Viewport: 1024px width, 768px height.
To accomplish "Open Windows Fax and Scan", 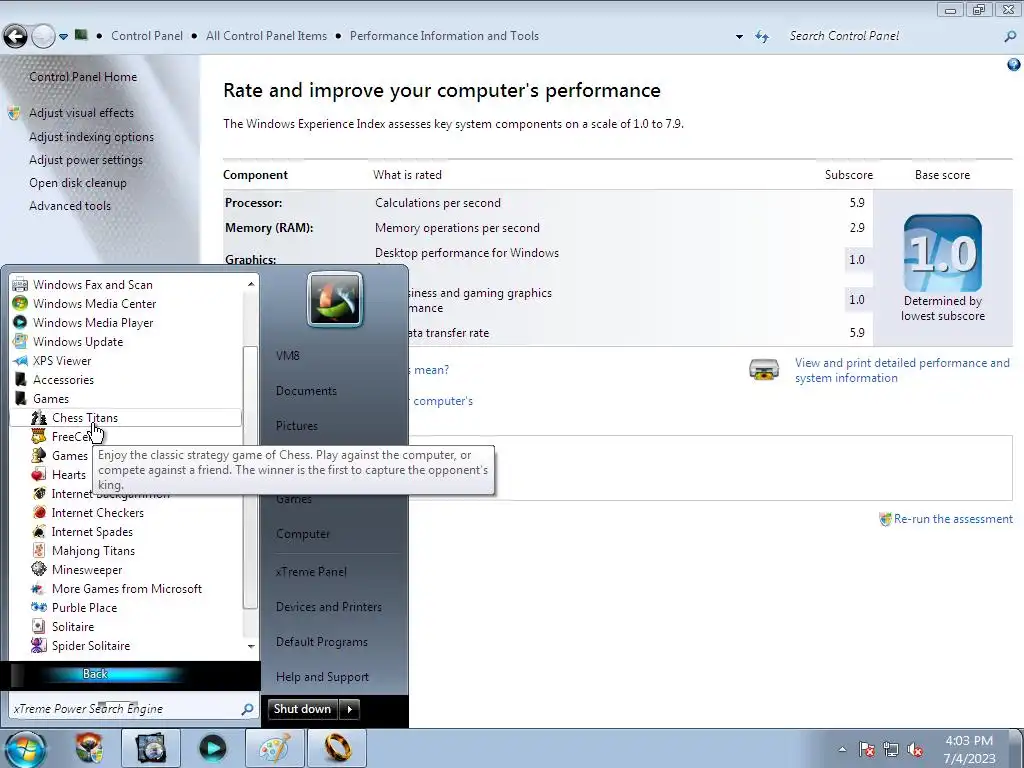I will (92, 285).
